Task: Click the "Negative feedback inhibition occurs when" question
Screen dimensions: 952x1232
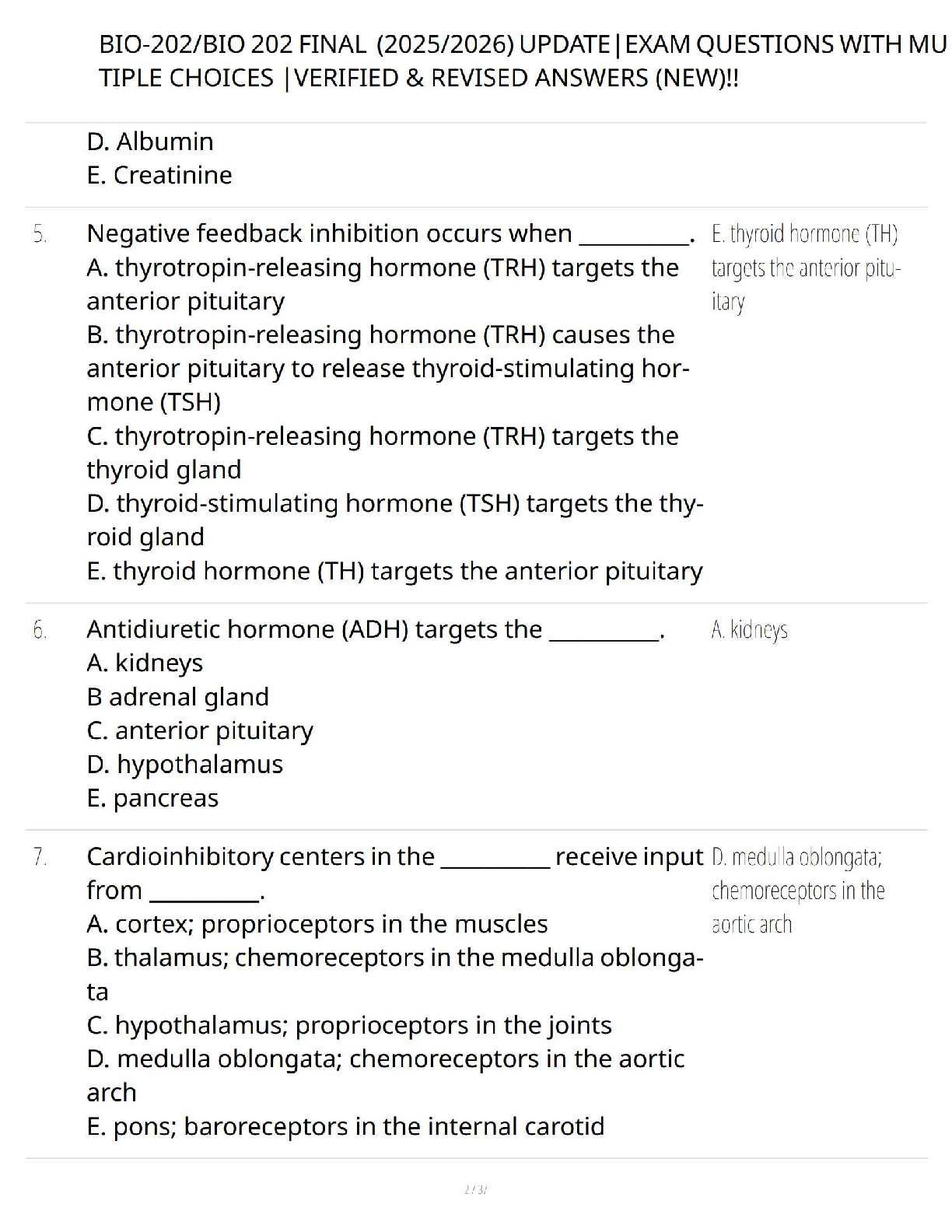Action: coord(329,233)
